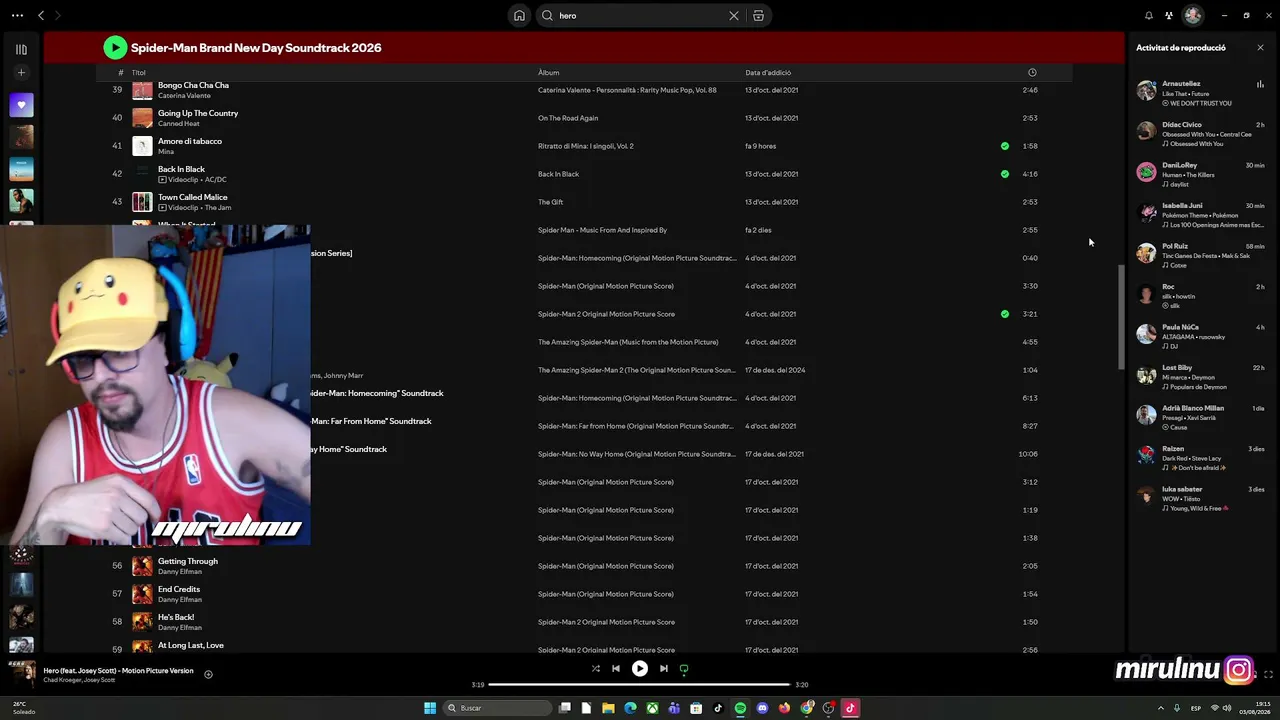Open the now-playing Hero album cover
This screenshot has width=1280, height=720.
pos(22,674)
